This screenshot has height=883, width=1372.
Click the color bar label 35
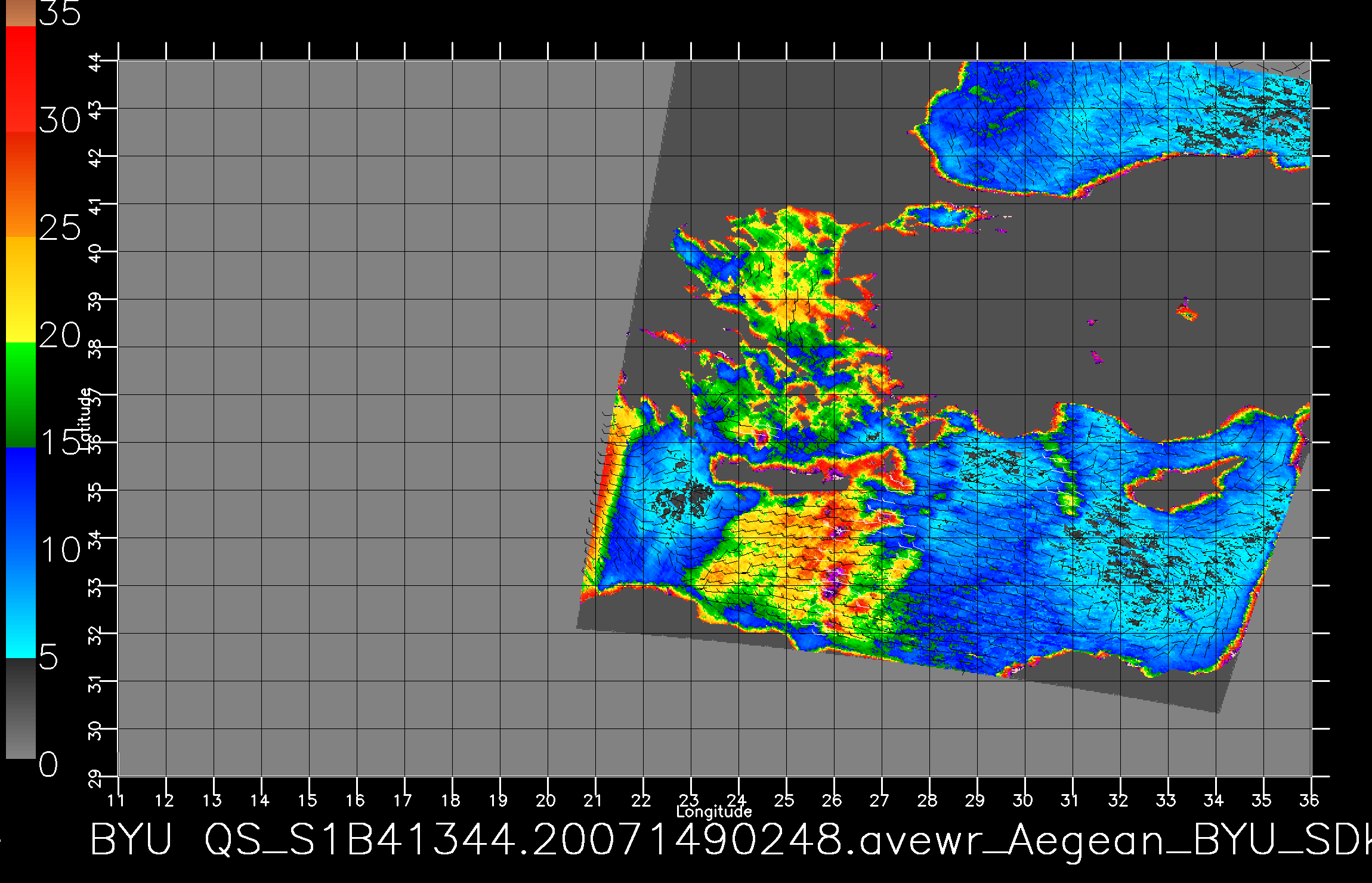click(x=60, y=13)
